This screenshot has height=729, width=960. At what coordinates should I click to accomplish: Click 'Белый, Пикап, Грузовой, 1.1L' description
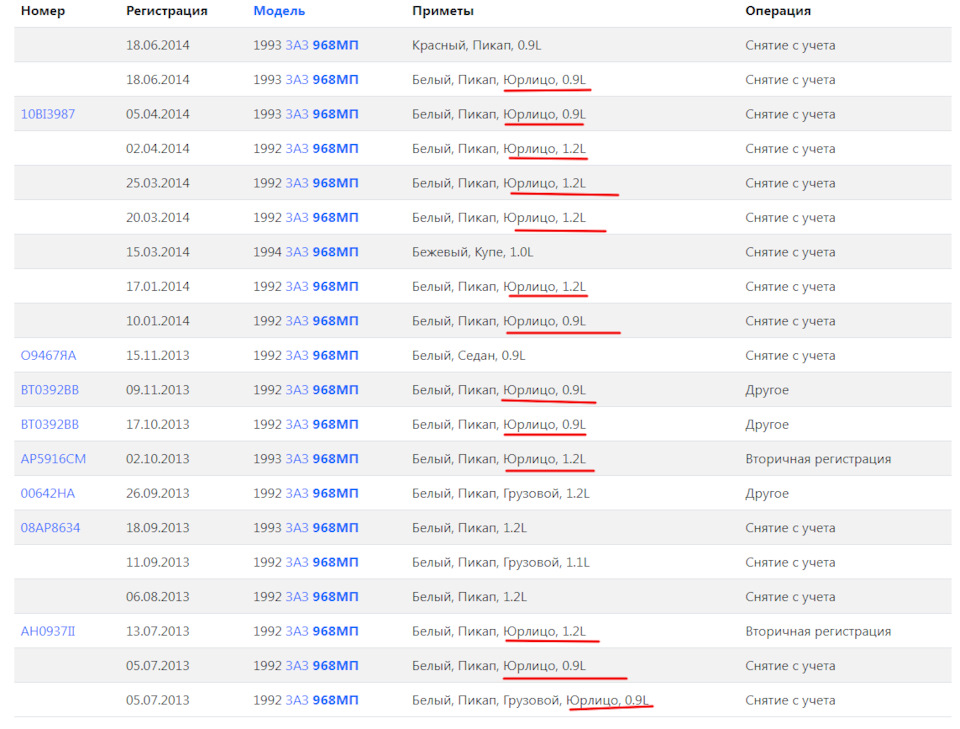pyautogui.click(x=501, y=563)
